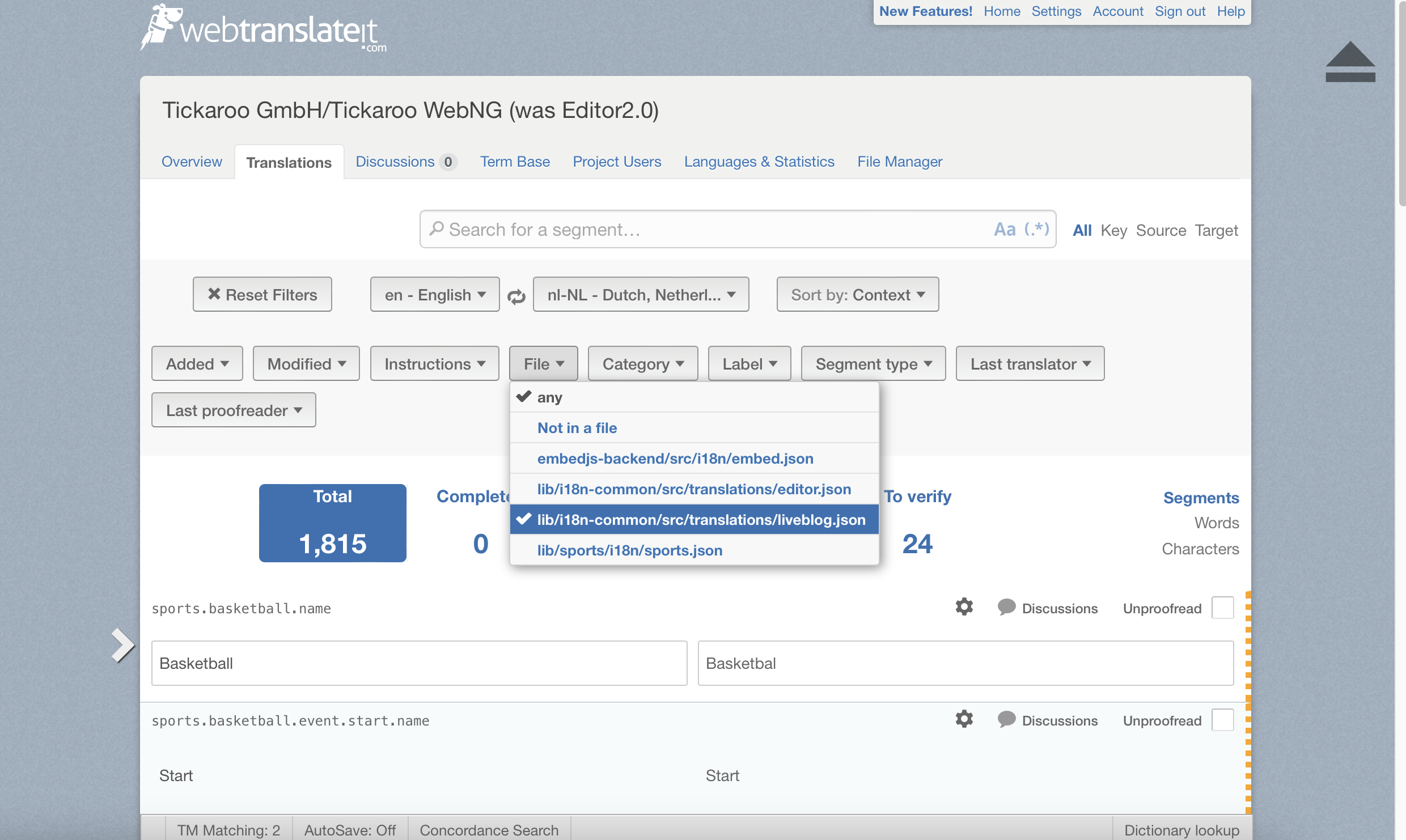Open the Segment type filter dropdown

tap(873, 364)
